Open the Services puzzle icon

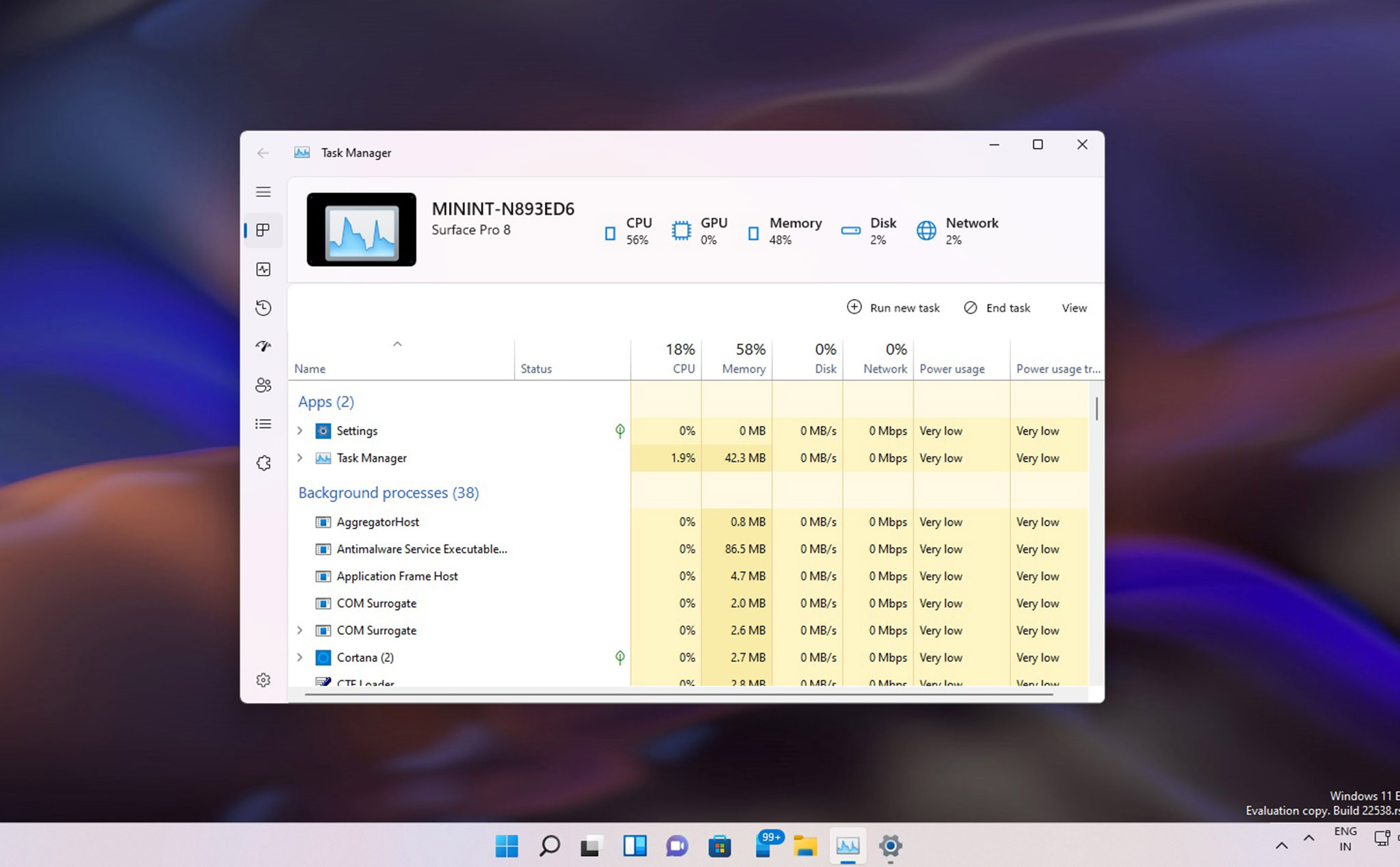point(263,463)
